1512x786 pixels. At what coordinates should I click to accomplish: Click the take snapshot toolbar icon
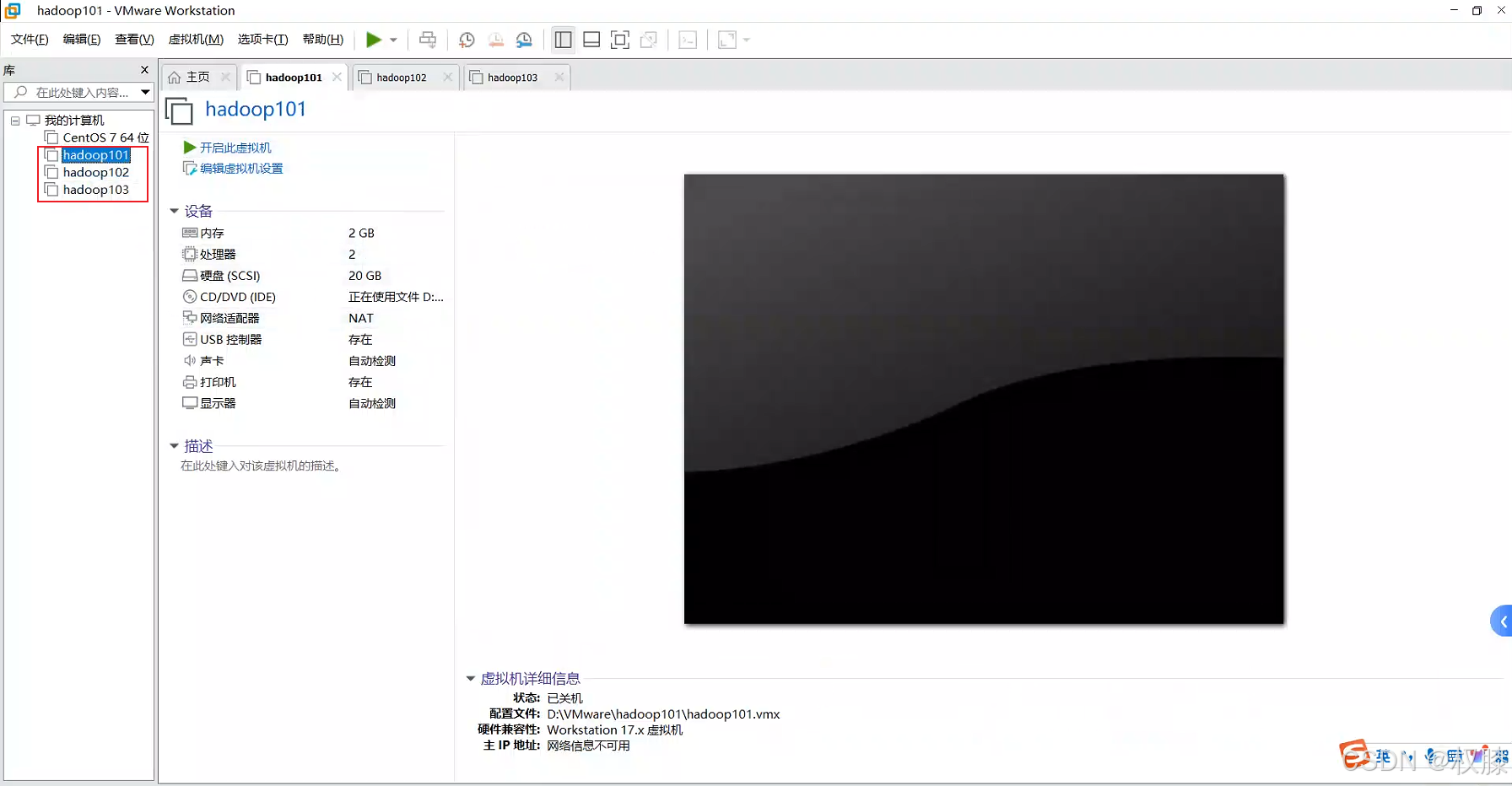[467, 40]
